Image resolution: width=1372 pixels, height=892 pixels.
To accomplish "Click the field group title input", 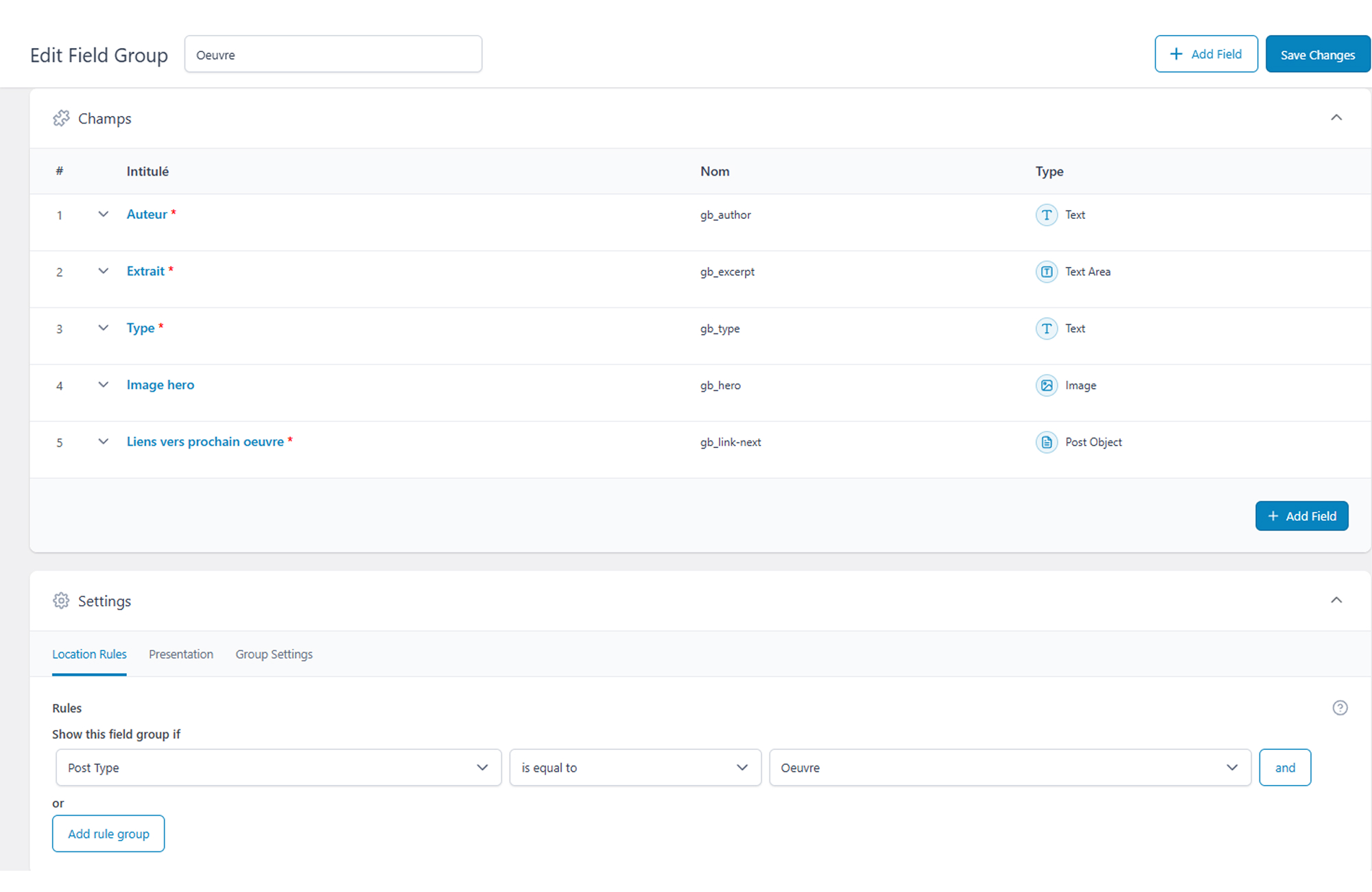I will click(x=333, y=55).
